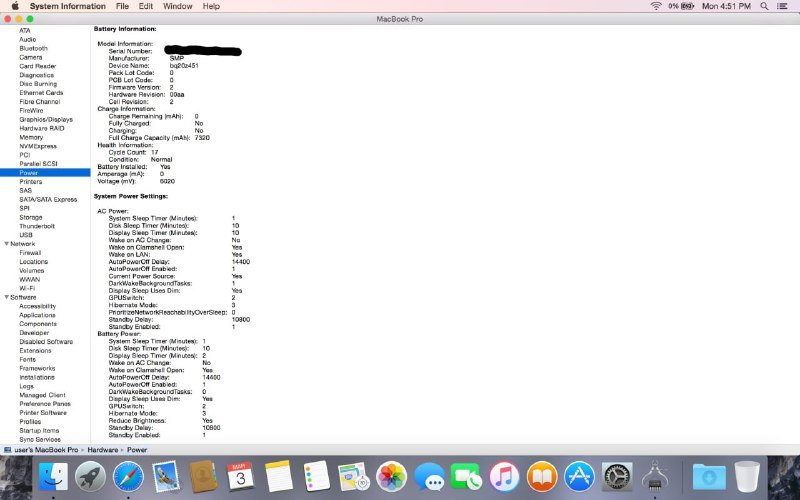This screenshot has width=800, height=500.
Task: Open the Trash in Dock
Action: pos(747,477)
